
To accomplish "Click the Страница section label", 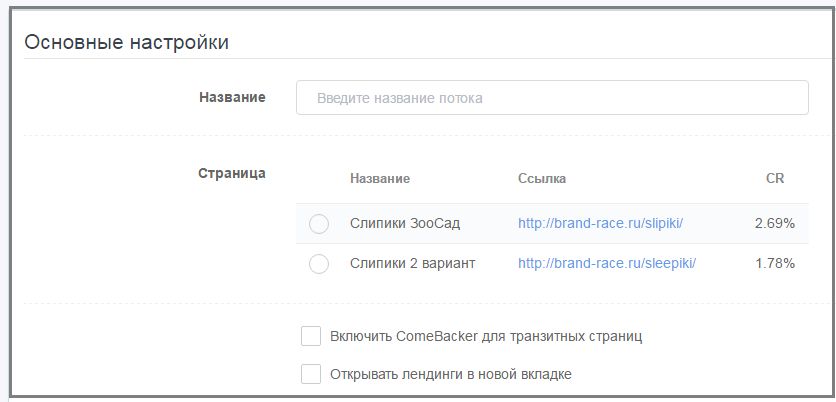I will tap(232, 173).
